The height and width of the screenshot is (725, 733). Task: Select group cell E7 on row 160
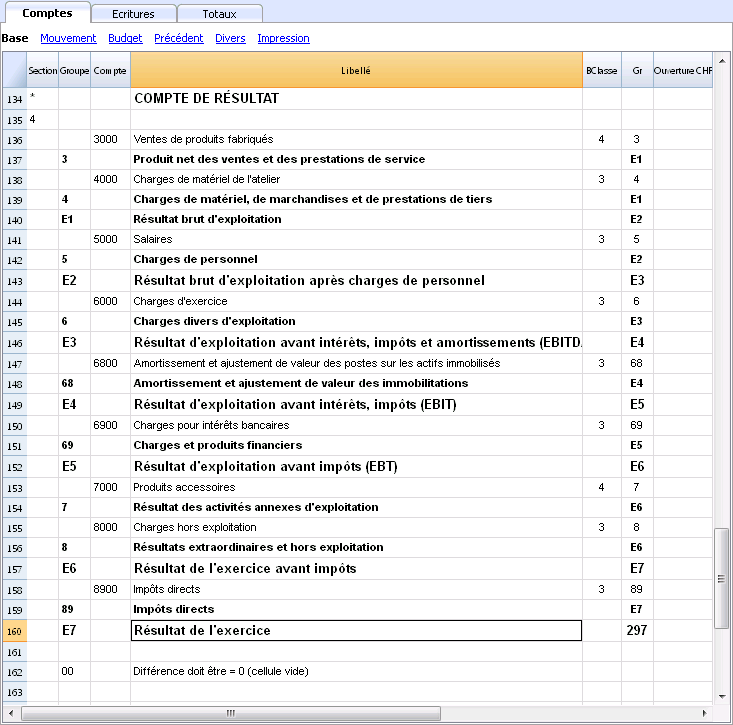click(74, 631)
